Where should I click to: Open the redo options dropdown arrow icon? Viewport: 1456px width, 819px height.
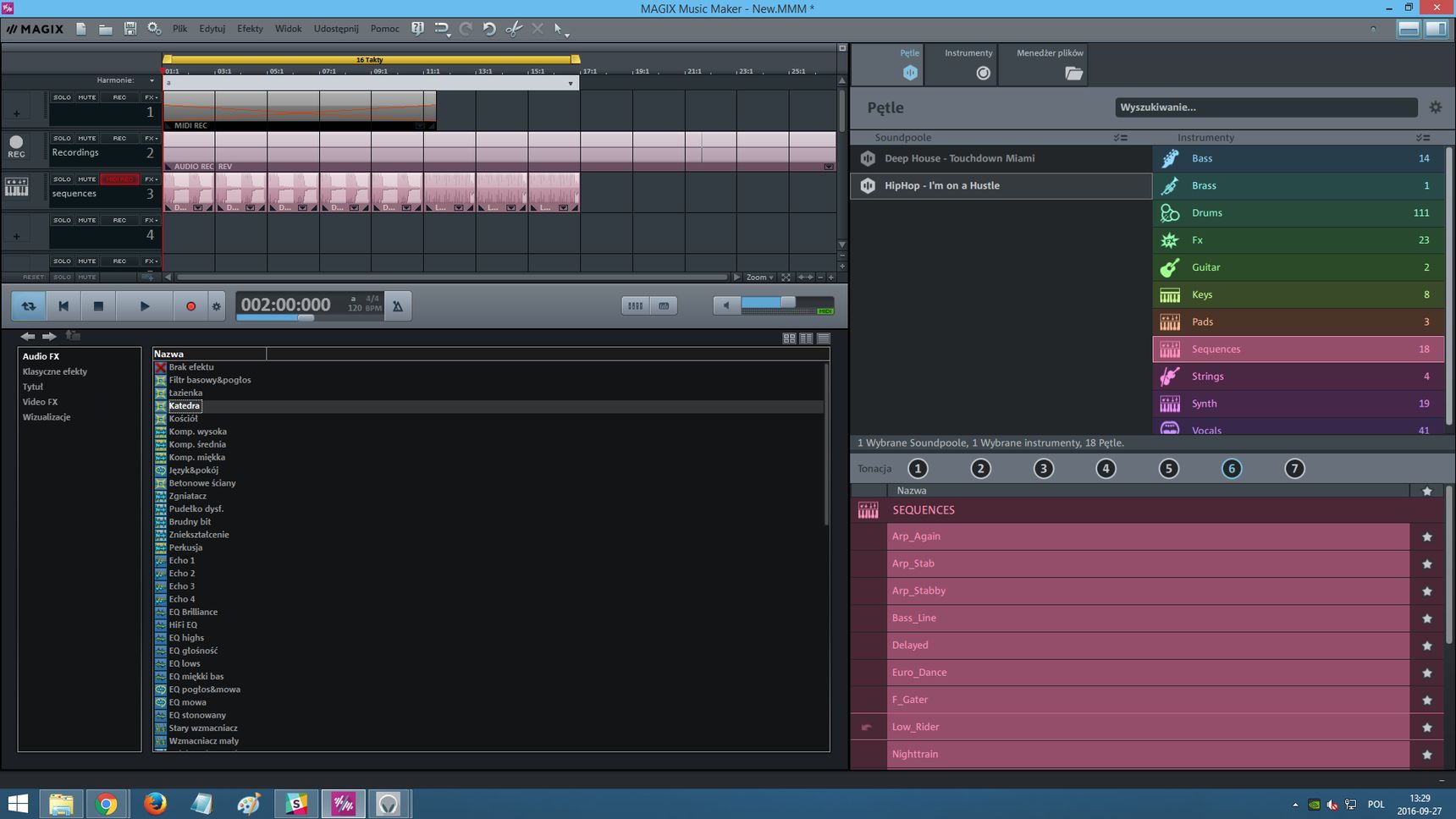[442, 29]
